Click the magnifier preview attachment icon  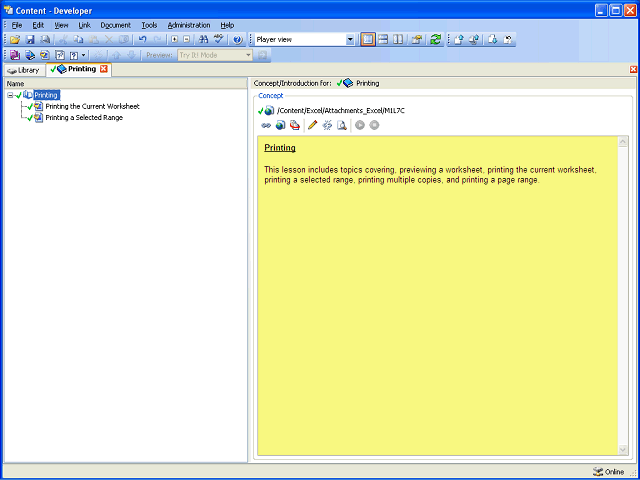[342, 125]
